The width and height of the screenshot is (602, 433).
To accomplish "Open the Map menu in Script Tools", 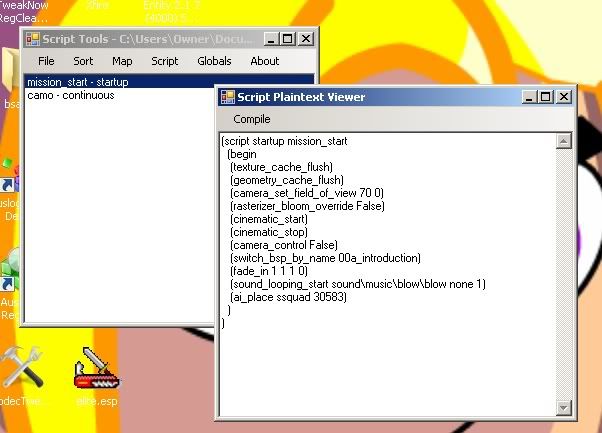I will point(122,61).
